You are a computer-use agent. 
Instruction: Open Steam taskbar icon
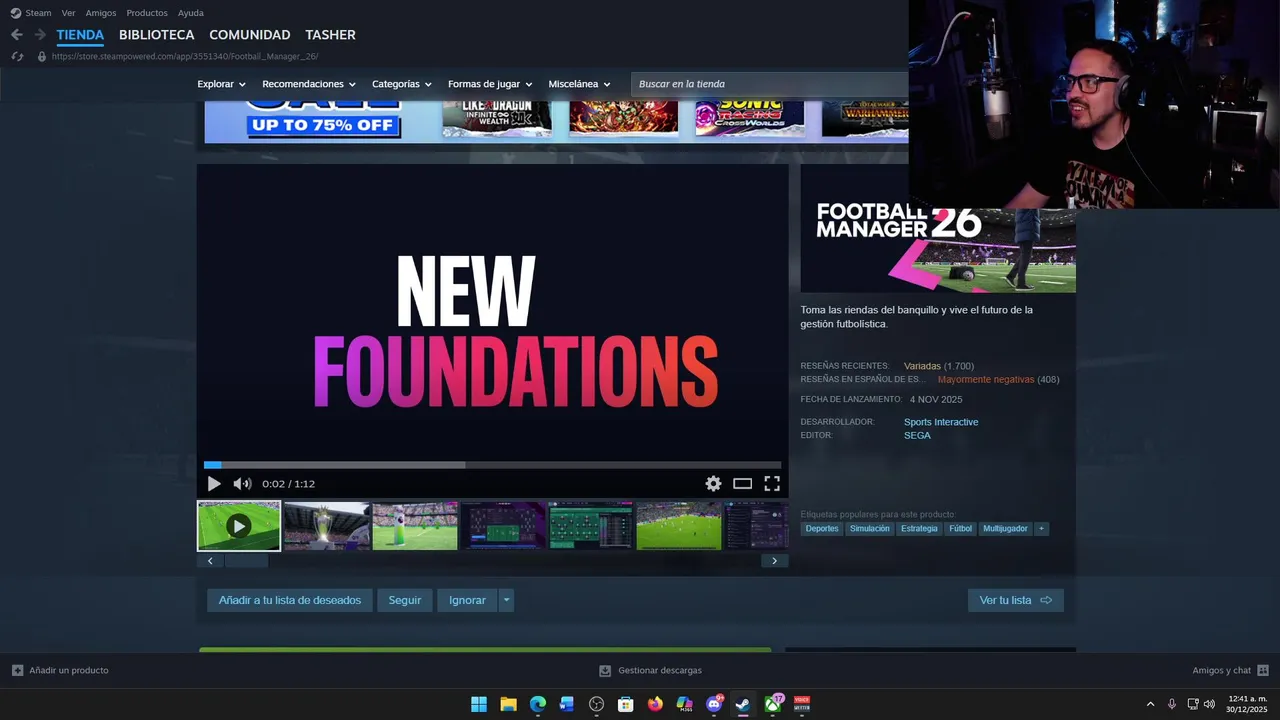coord(743,704)
